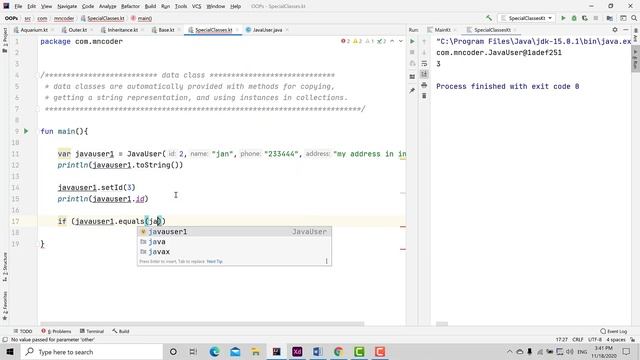Click the mncoder breadcrumb in navigation bar
This screenshot has width=640, height=360.
click(64, 18)
